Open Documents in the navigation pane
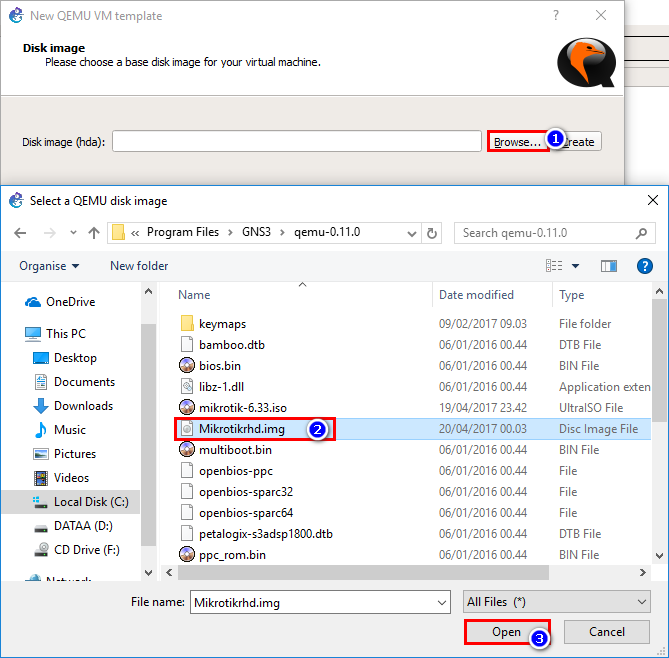The width and height of the screenshot is (669, 658). pos(74,382)
